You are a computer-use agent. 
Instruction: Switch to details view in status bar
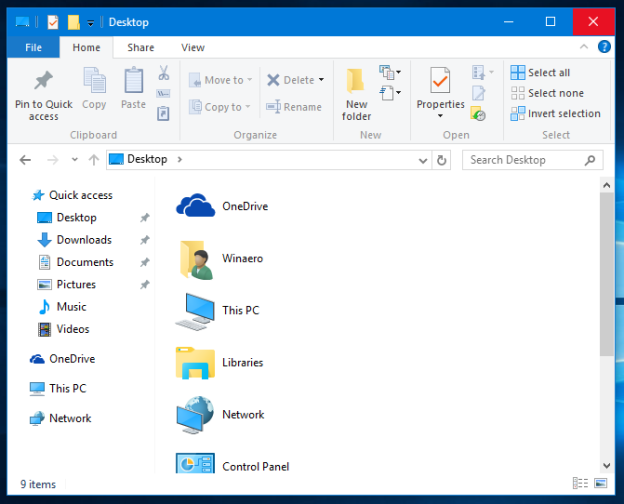tap(580, 483)
